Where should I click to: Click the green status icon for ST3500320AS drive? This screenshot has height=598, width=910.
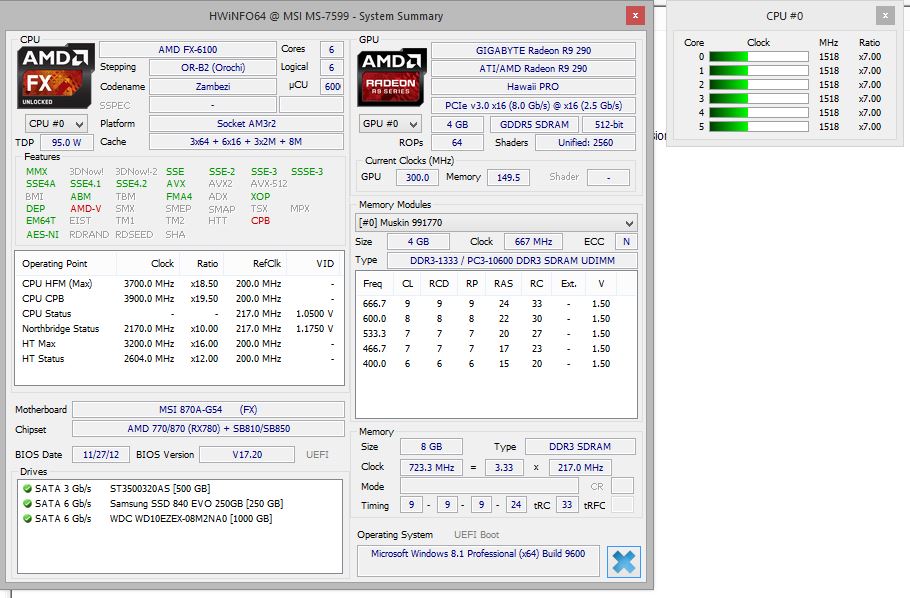pyautogui.click(x=27, y=488)
